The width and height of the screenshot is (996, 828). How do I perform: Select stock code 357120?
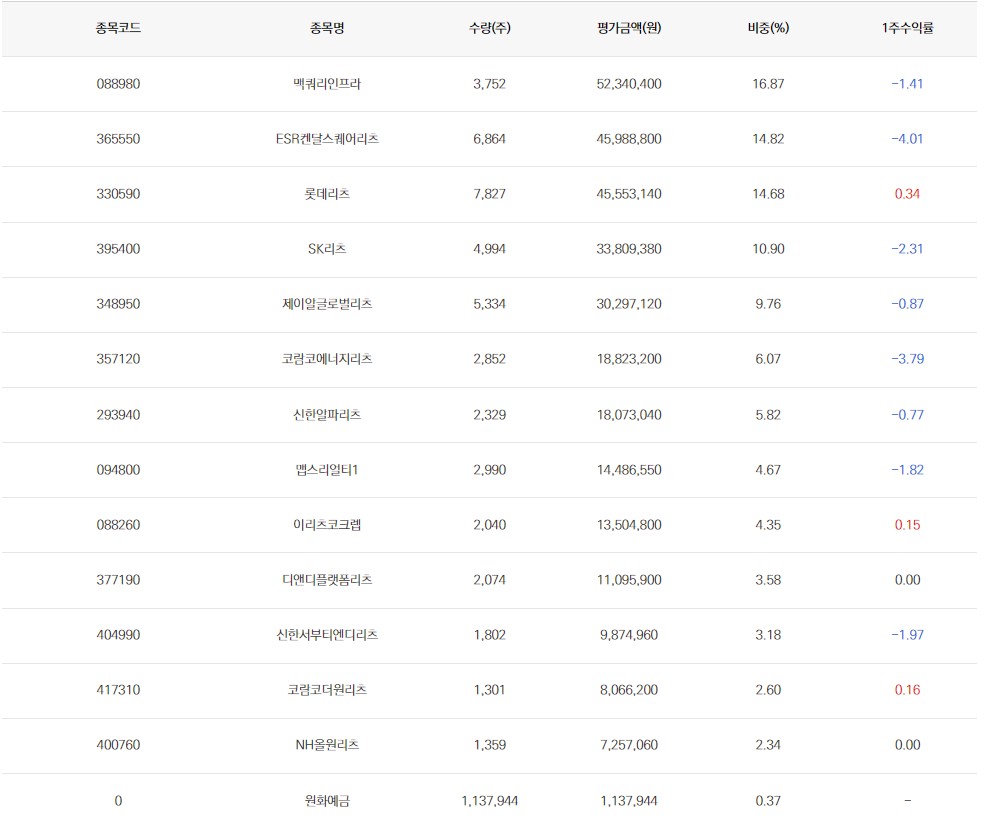[x=118, y=359]
